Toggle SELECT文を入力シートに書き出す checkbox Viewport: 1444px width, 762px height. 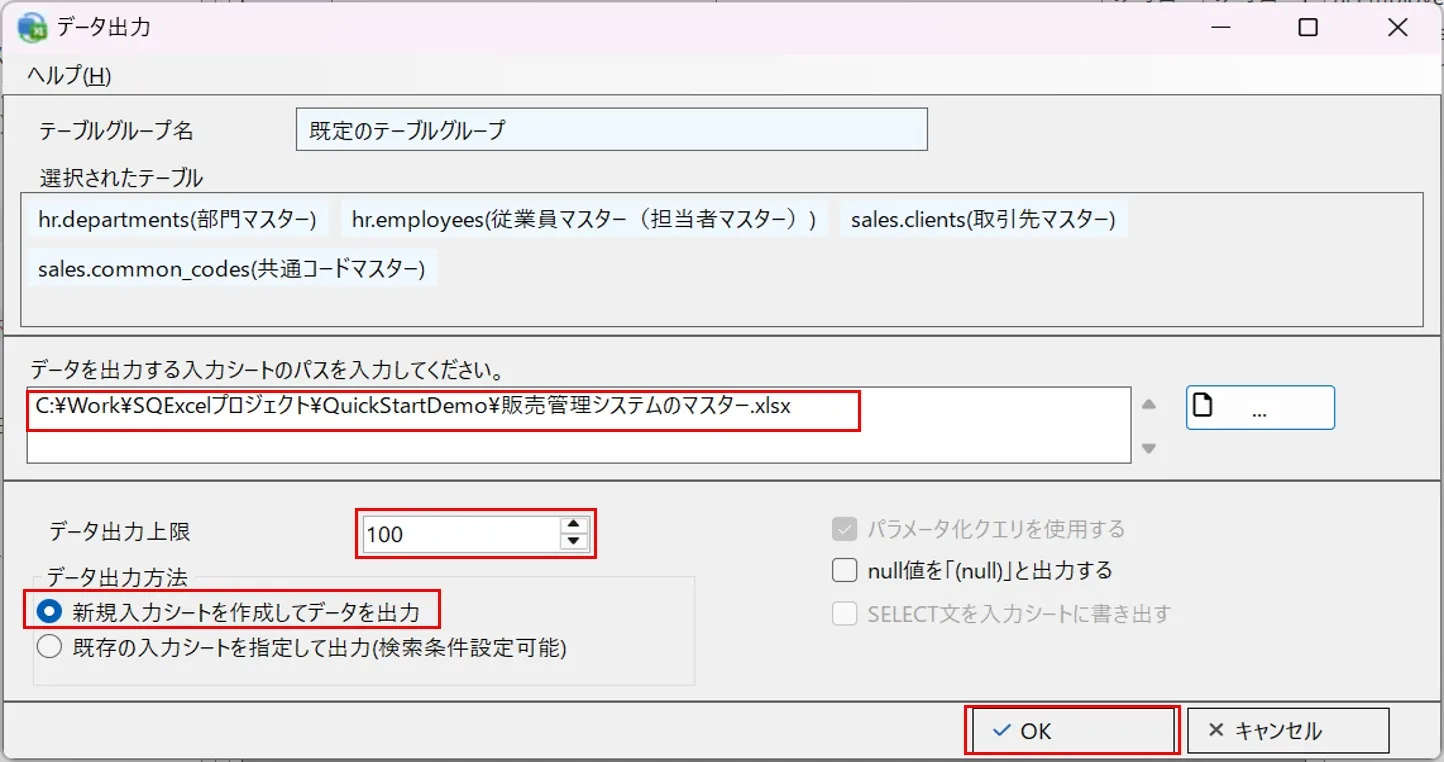(x=845, y=613)
